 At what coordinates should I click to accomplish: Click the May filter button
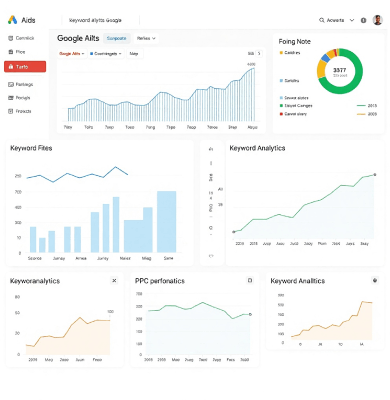(134, 54)
